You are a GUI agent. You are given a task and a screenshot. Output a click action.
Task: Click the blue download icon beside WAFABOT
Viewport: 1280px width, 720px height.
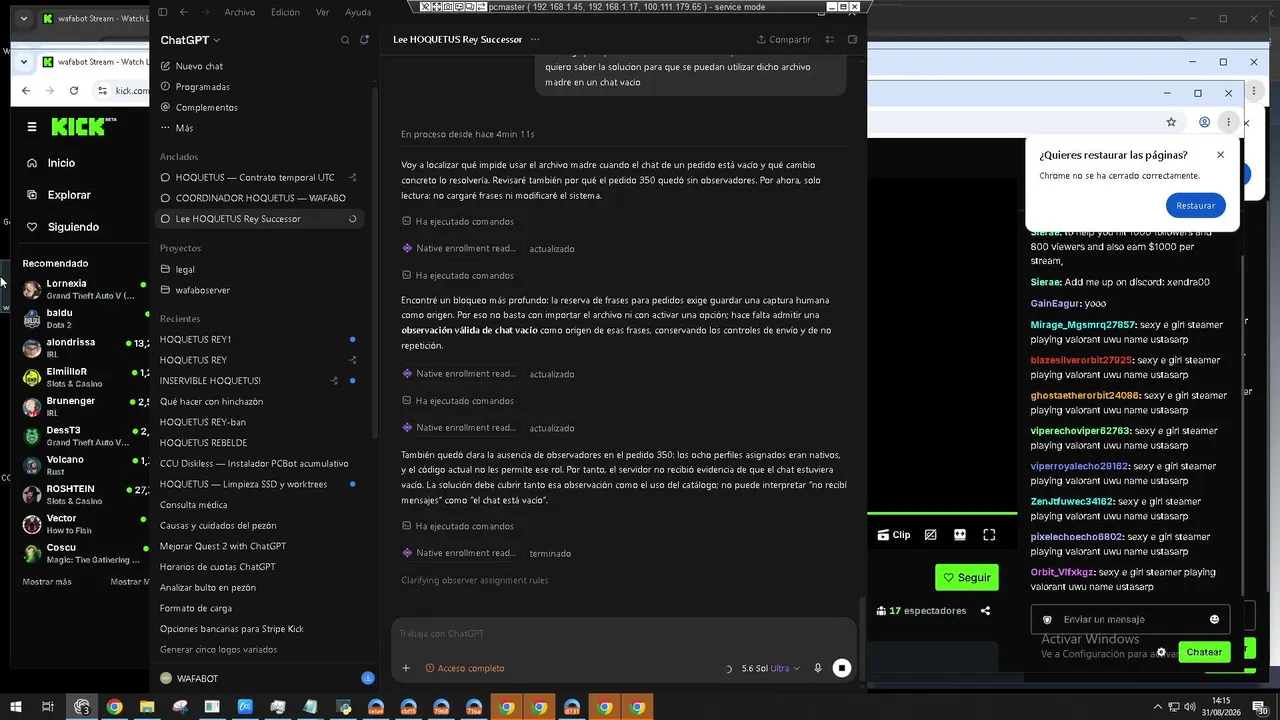(x=368, y=678)
